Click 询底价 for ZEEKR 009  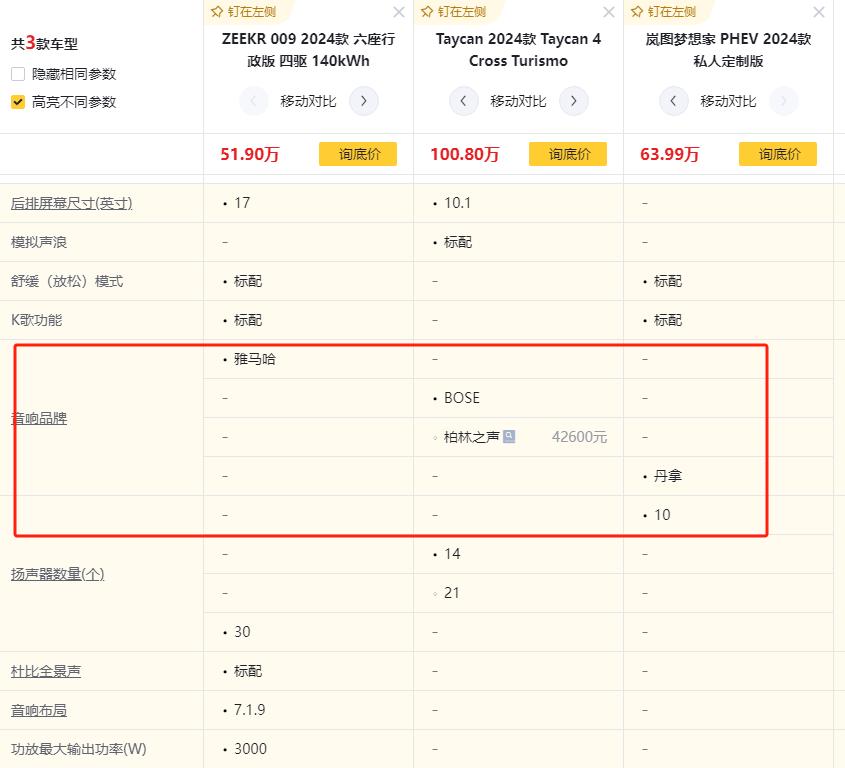click(358, 154)
